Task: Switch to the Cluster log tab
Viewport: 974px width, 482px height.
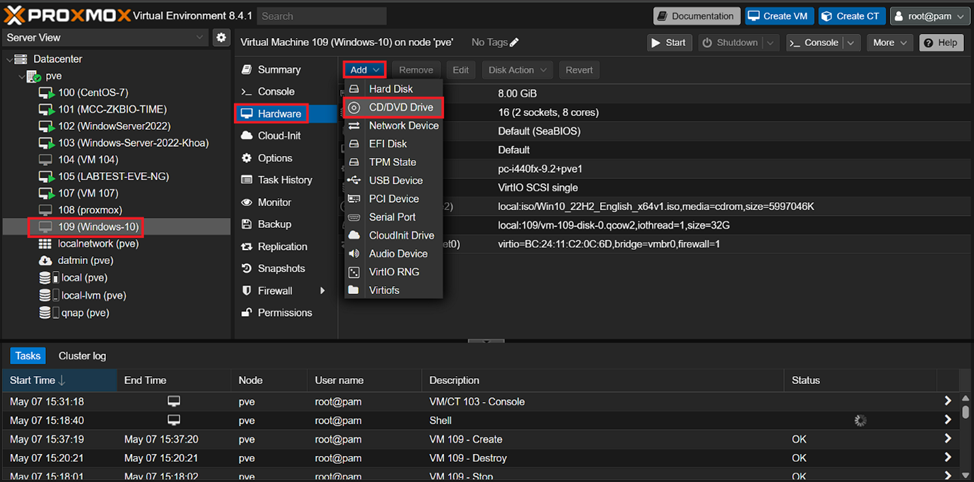Action: (82, 356)
